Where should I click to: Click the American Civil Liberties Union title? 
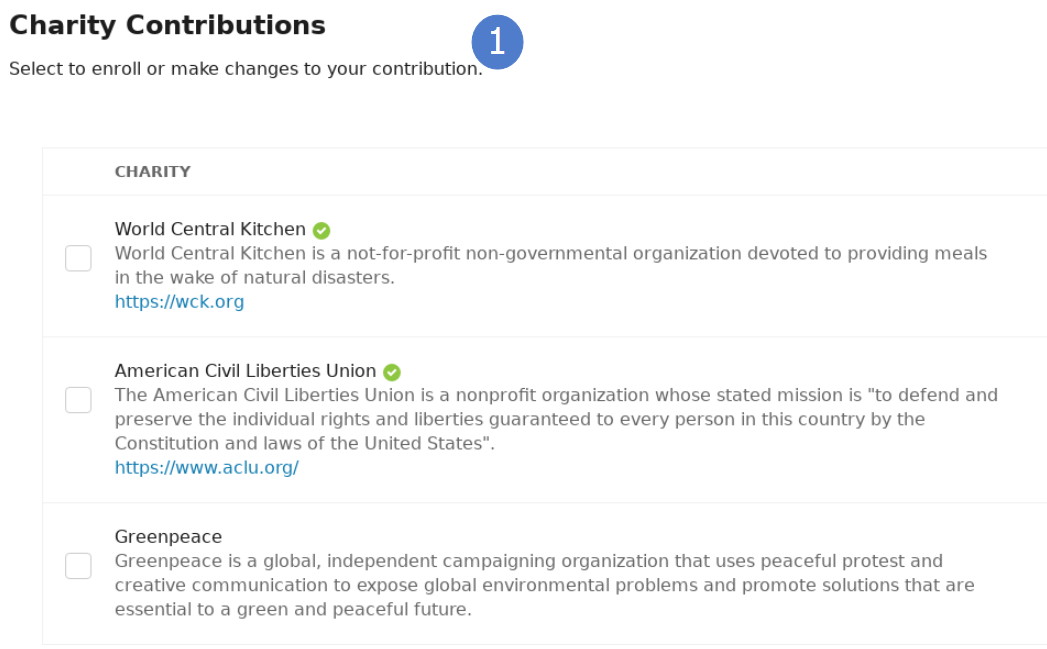click(x=245, y=372)
